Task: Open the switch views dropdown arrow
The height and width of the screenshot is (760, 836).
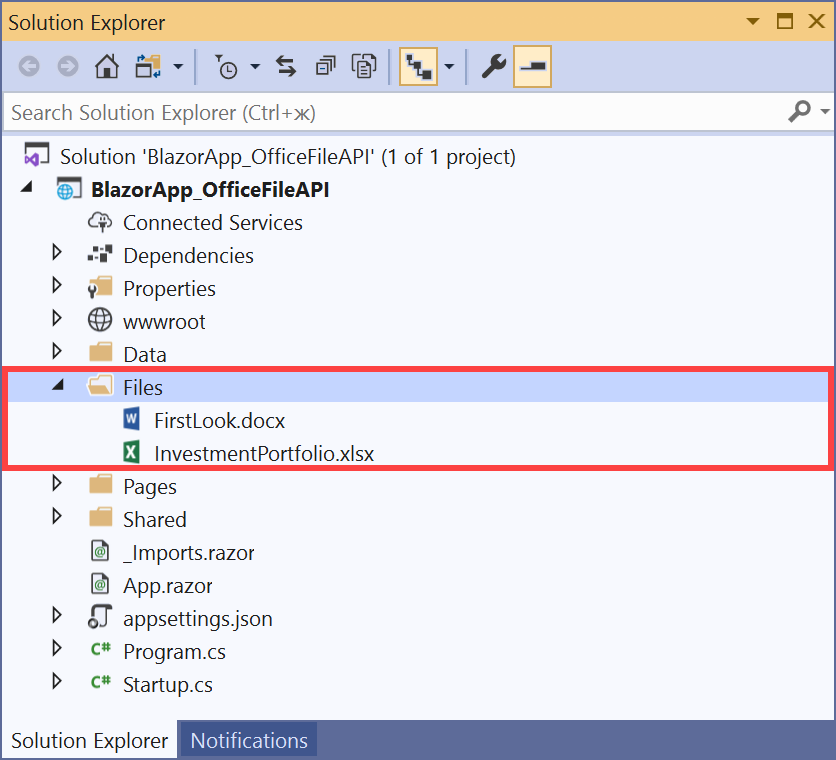Action: click(x=179, y=67)
